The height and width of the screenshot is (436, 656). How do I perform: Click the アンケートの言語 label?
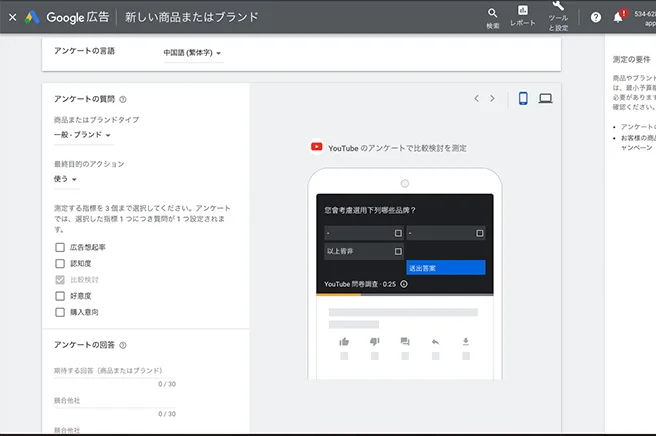(x=84, y=51)
